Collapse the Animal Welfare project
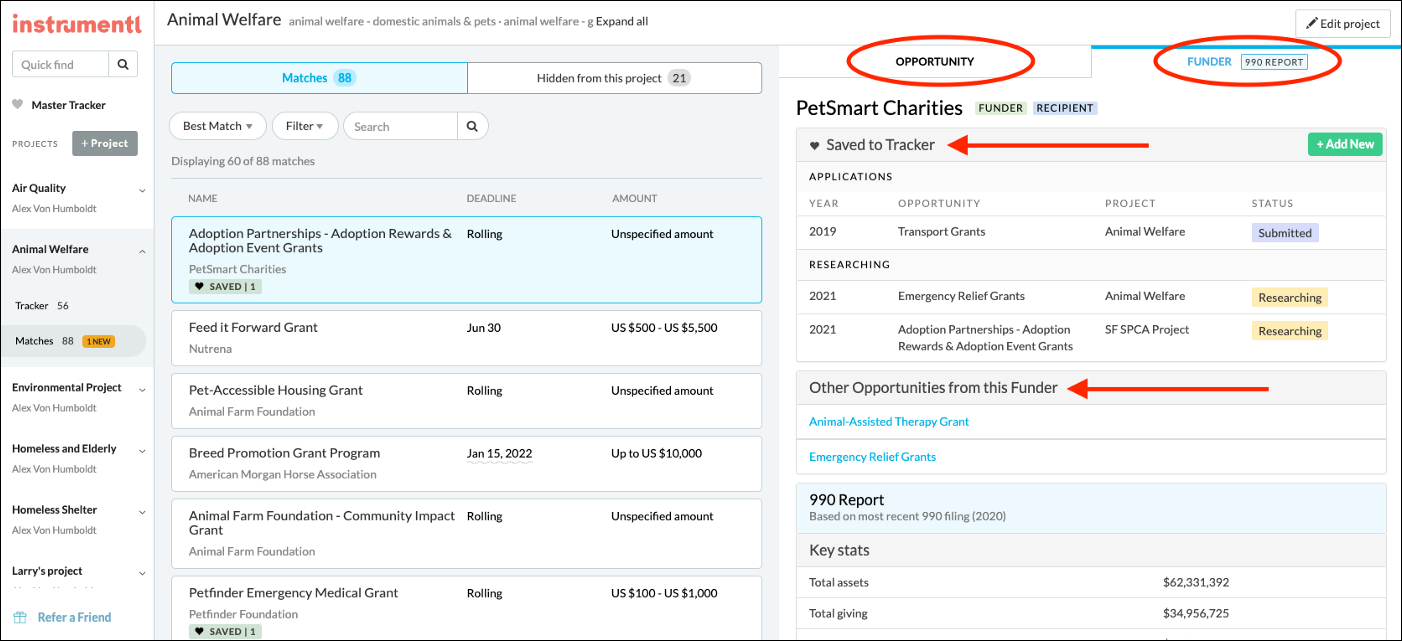Screen dimensions: 1402x641 tap(142, 250)
